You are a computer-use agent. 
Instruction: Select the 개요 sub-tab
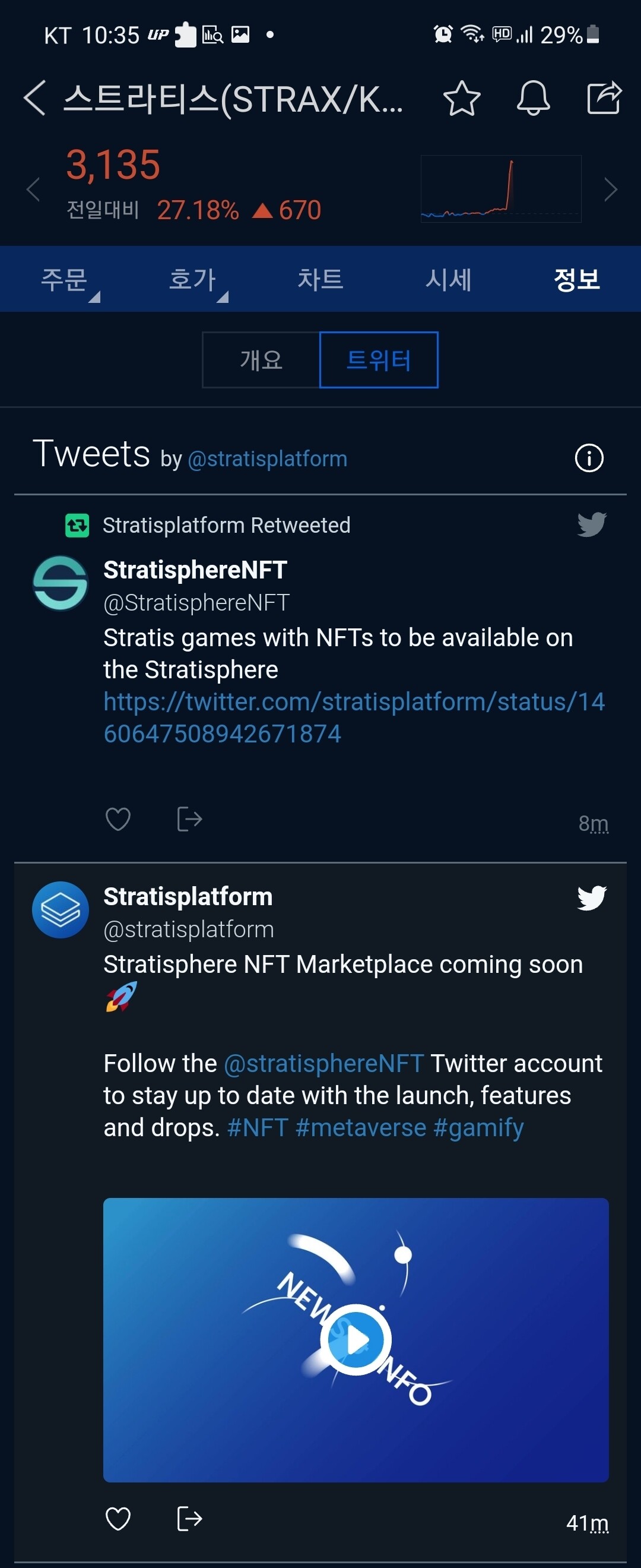[261, 360]
